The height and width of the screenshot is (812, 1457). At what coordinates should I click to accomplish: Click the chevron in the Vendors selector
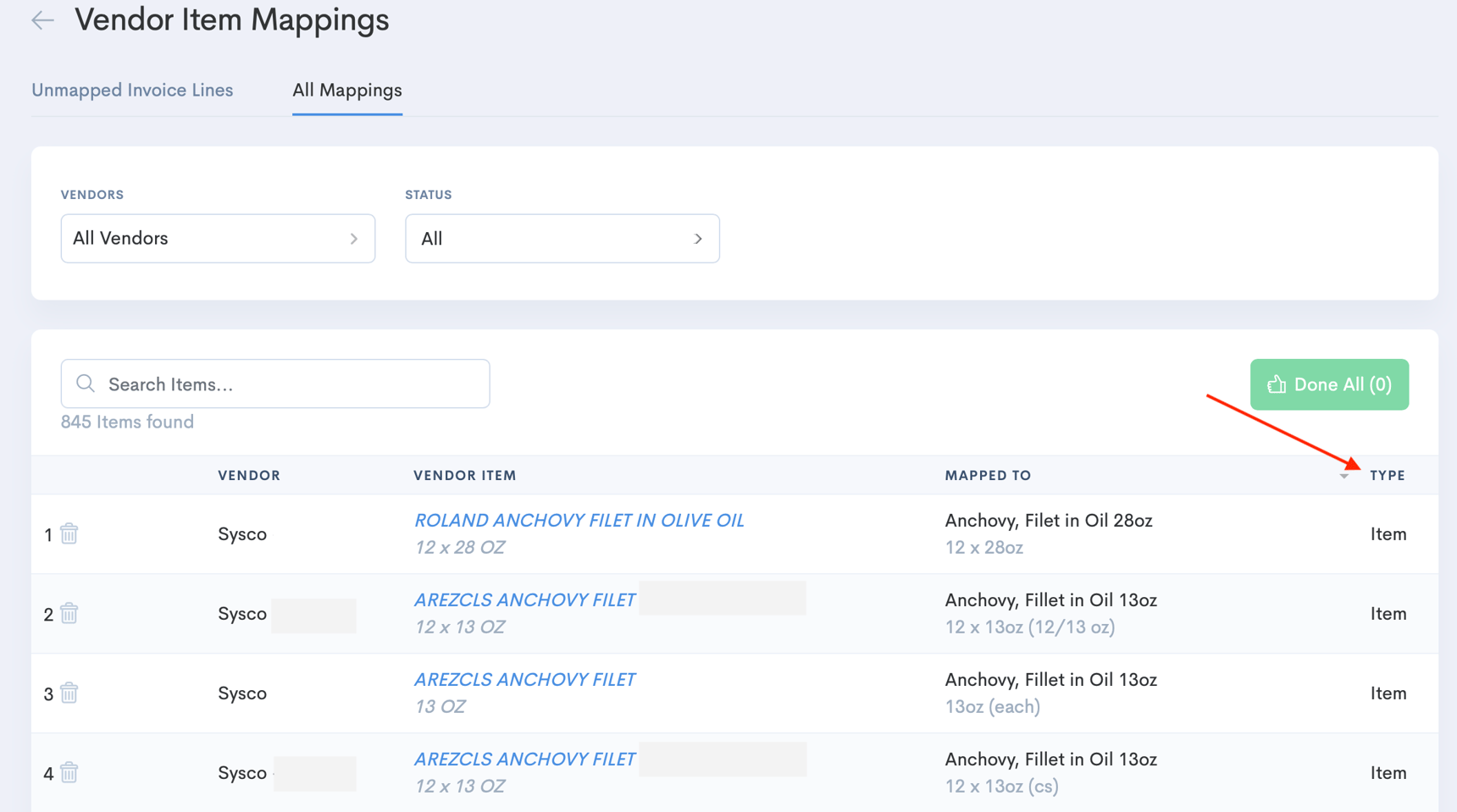(x=354, y=239)
